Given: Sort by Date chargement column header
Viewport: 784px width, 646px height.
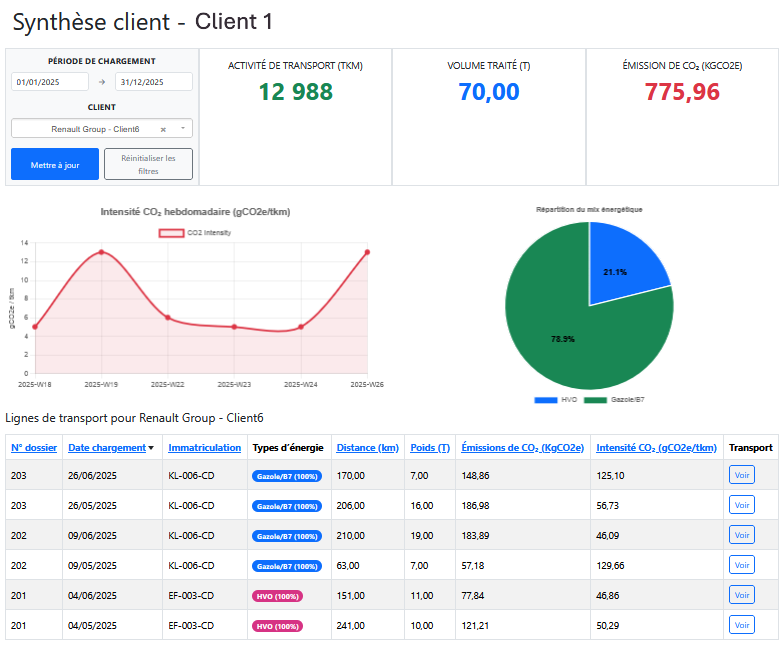Looking at the screenshot, I should [x=110, y=448].
